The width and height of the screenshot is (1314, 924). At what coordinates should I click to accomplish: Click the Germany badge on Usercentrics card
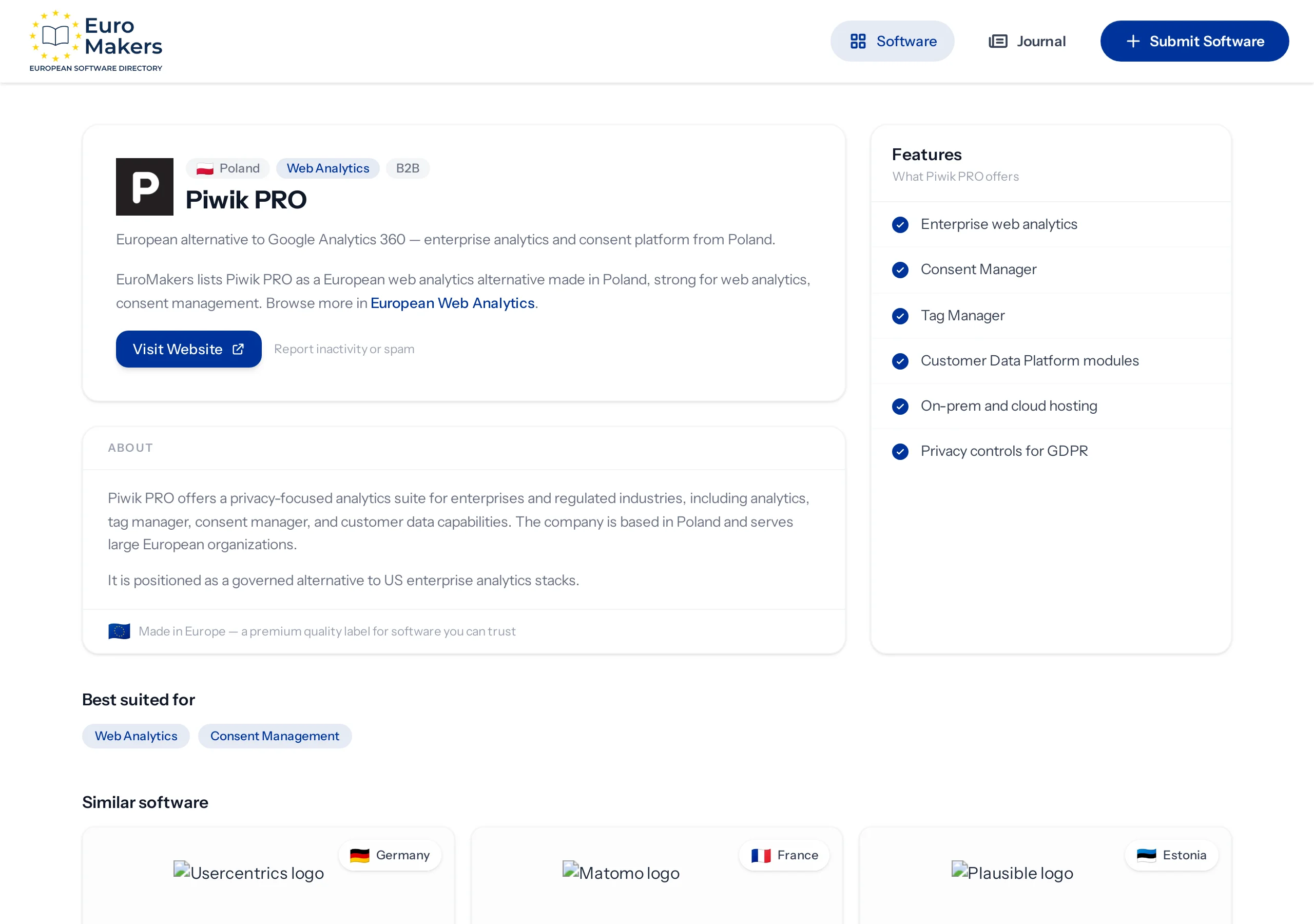pyautogui.click(x=390, y=855)
